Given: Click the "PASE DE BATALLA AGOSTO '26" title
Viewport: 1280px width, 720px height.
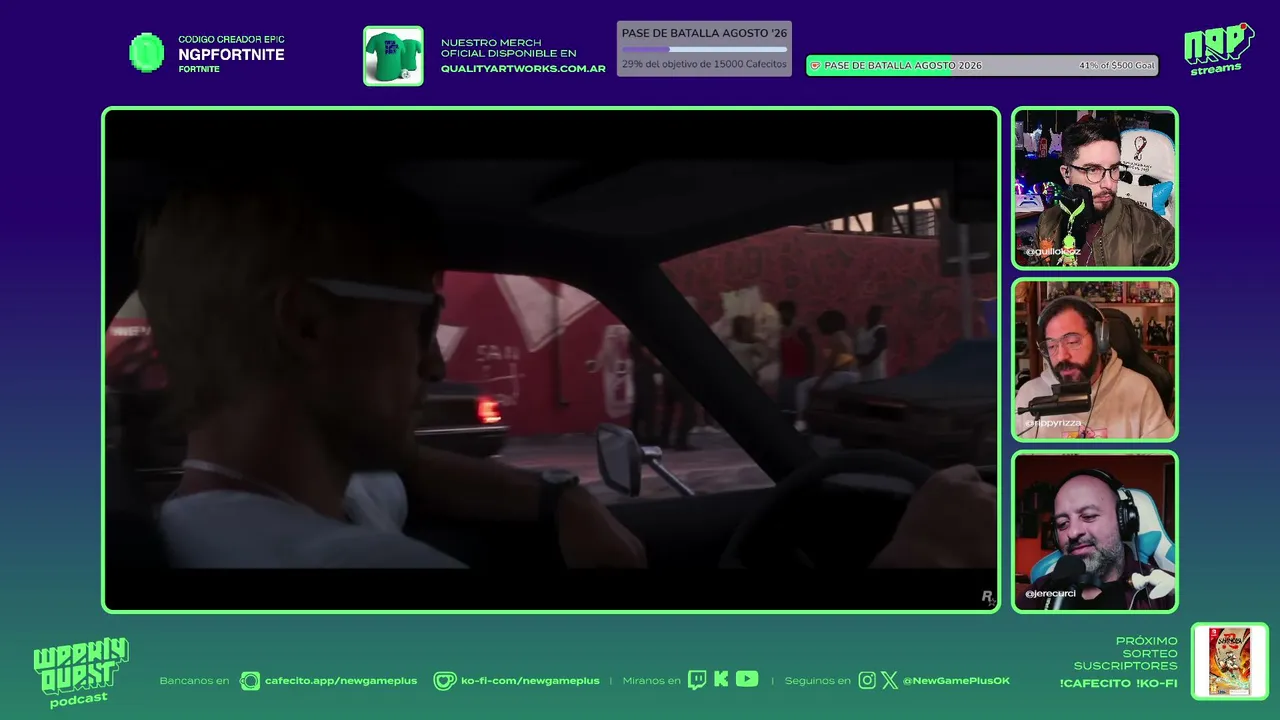Looking at the screenshot, I should 704,33.
